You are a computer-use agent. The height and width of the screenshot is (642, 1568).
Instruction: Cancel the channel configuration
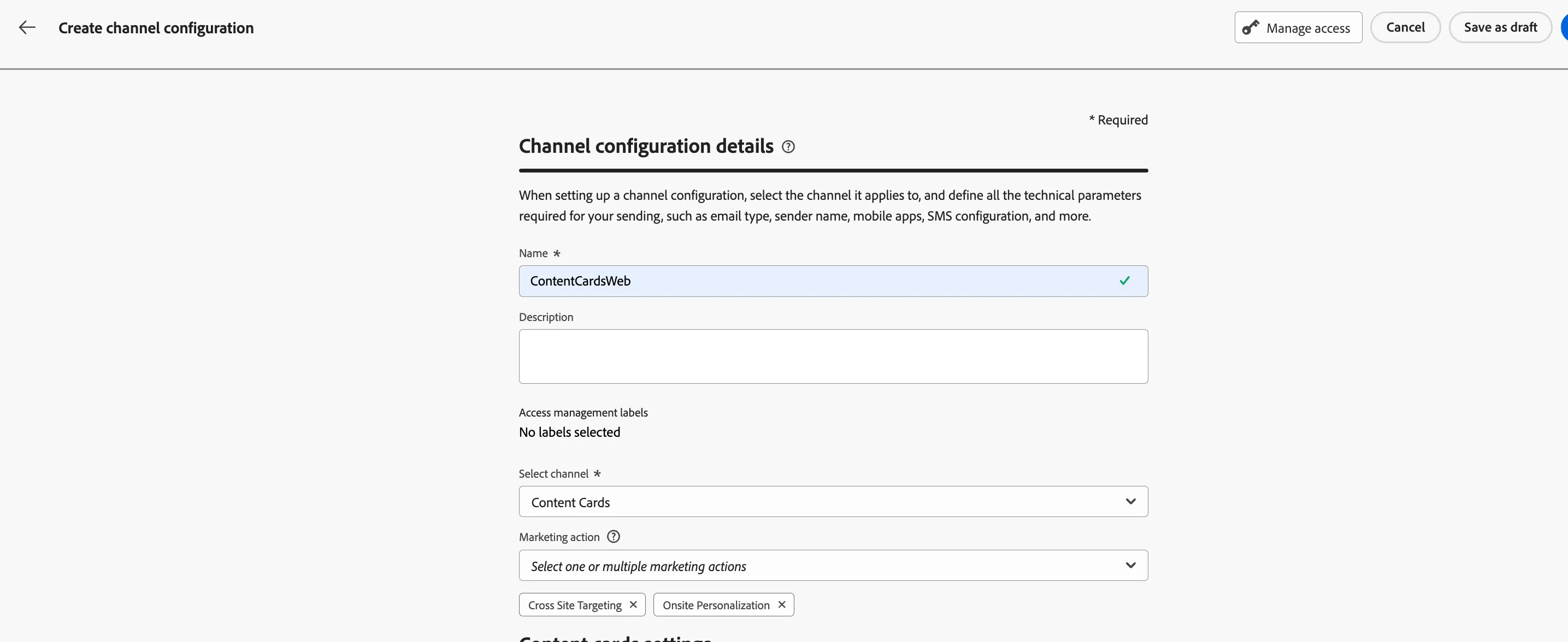1406,27
